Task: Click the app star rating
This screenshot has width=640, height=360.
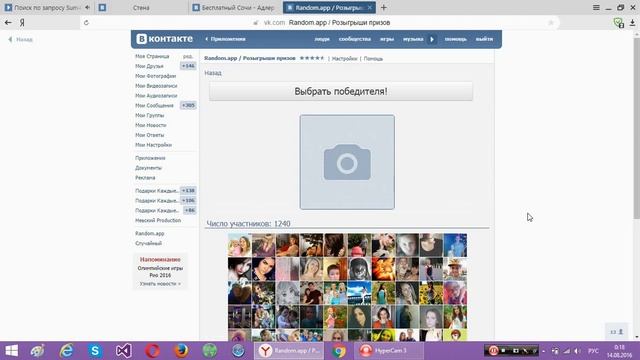Action: tap(312, 58)
